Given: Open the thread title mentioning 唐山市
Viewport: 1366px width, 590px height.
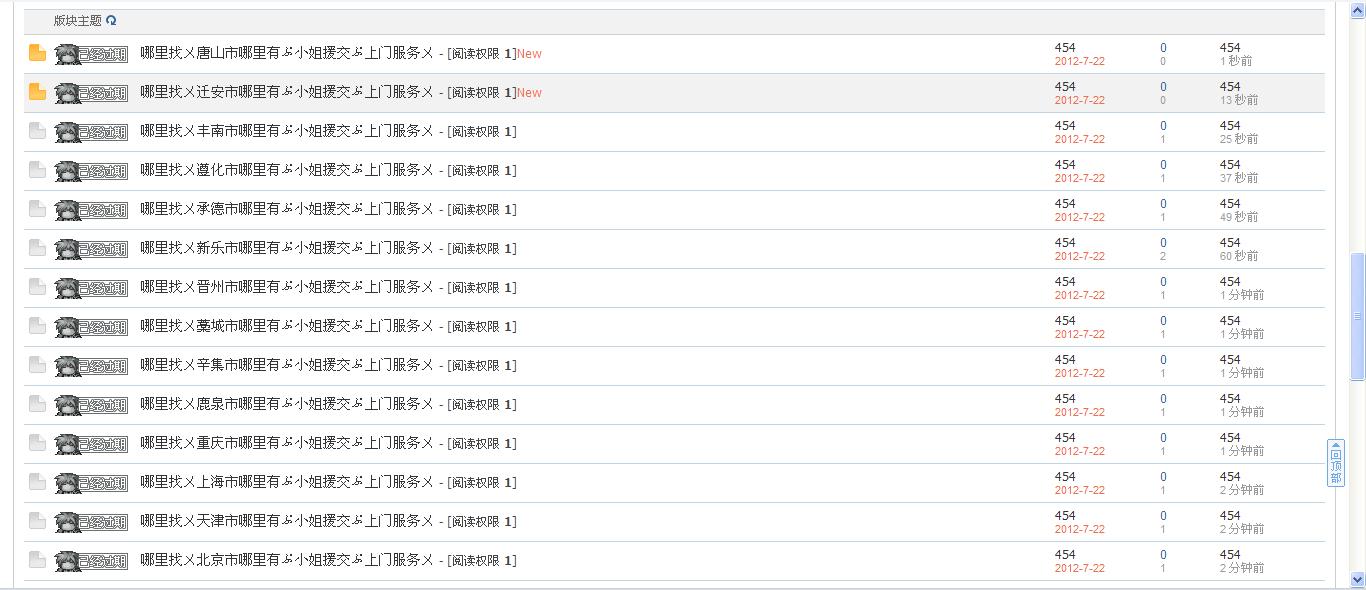Looking at the screenshot, I should pos(287,53).
